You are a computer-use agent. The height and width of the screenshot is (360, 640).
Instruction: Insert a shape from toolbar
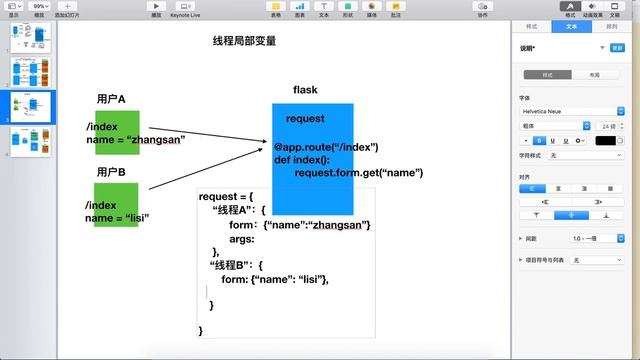348,6
